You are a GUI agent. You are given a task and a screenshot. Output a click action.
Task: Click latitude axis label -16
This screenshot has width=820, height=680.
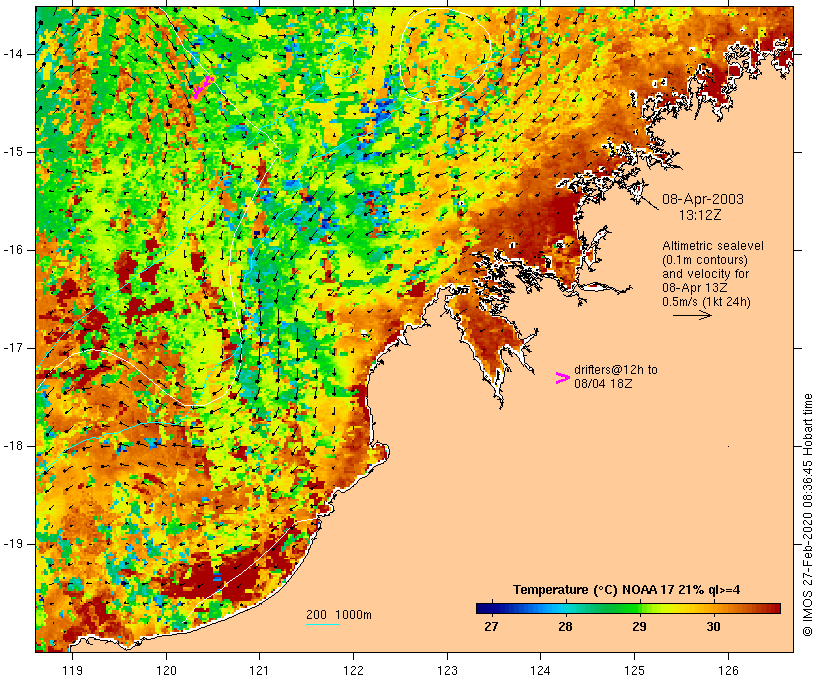[x=13, y=250]
